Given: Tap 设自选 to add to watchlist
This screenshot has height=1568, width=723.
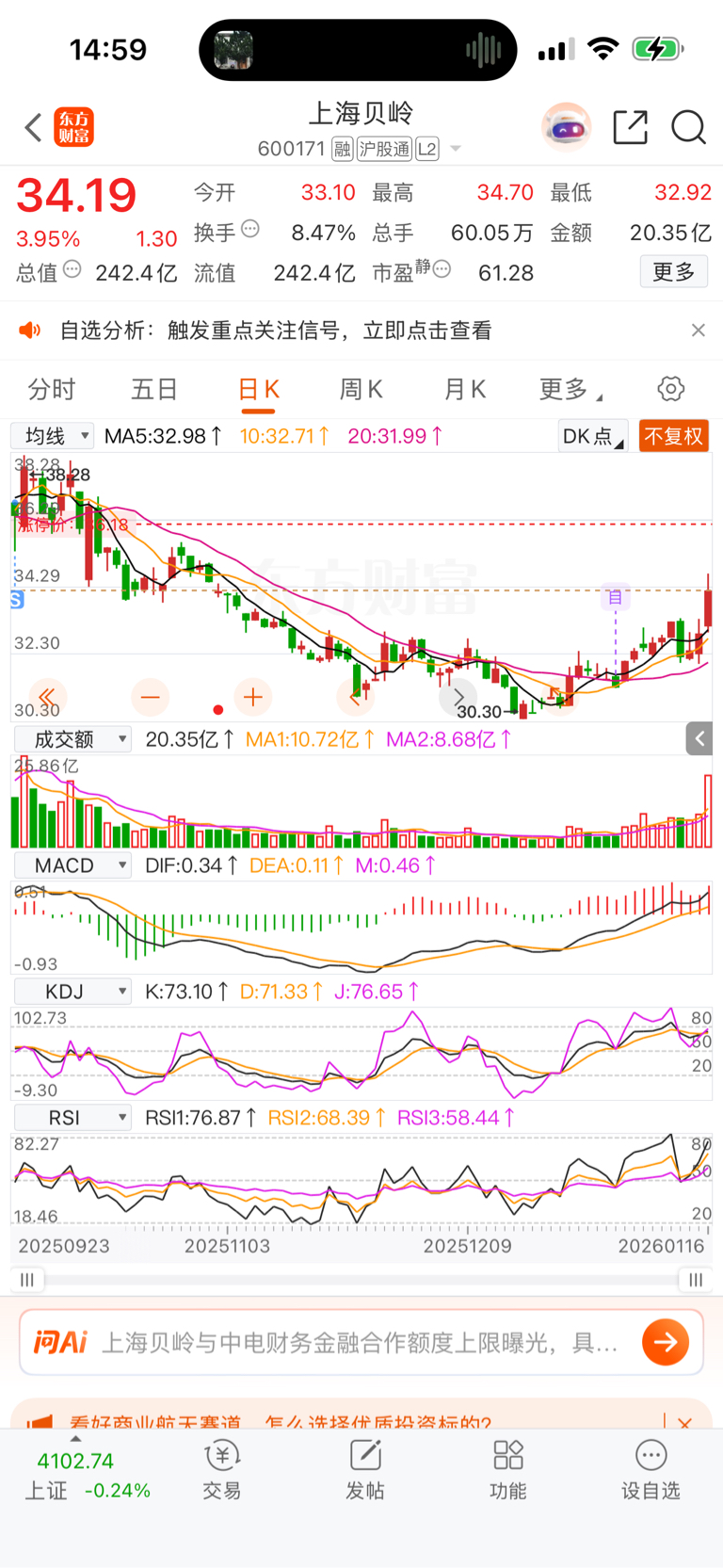Looking at the screenshot, I should point(651,1470).
